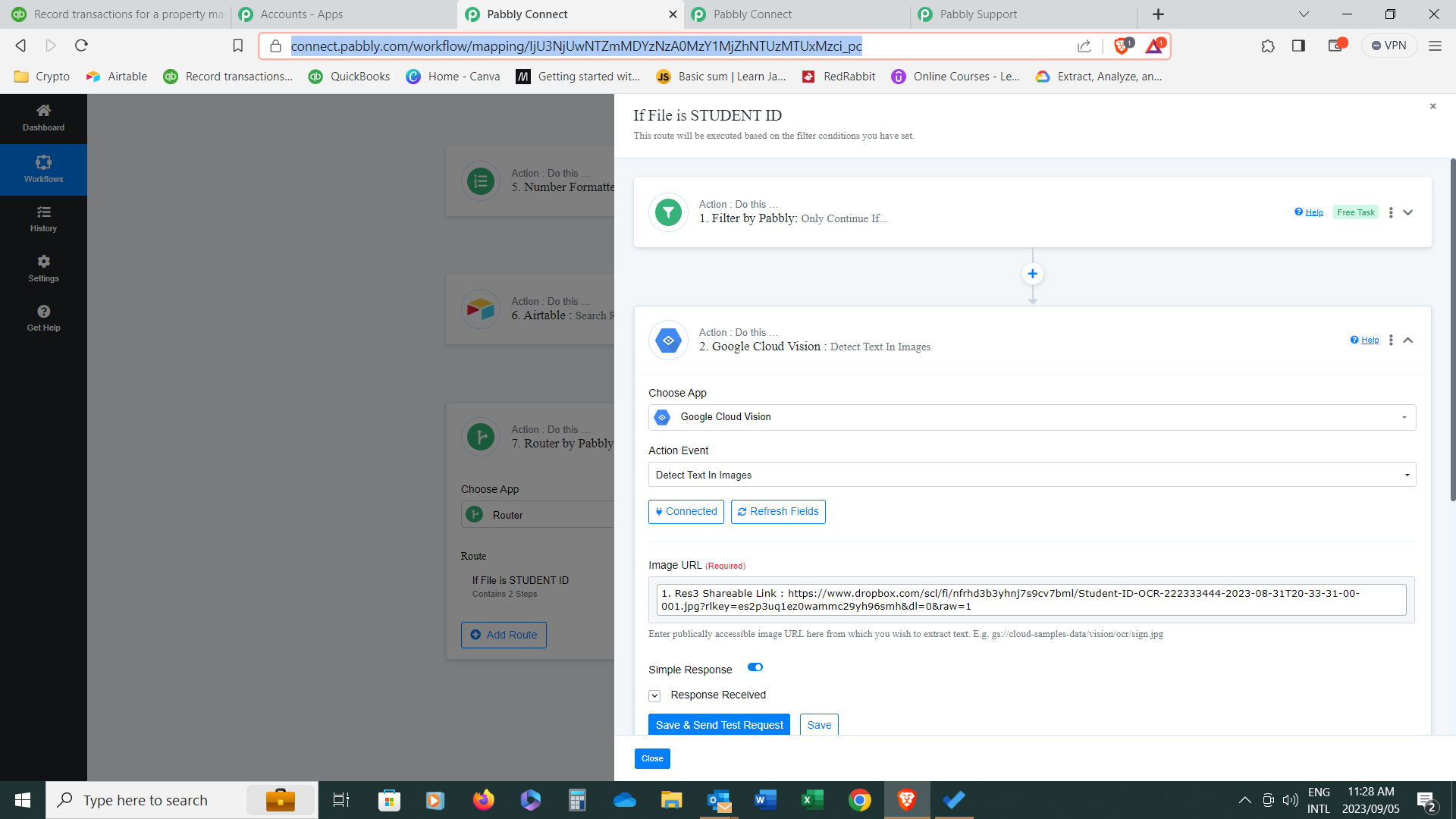1456x819 pixels.
Task: Open Word from the taskbar
Action: [765, 800]
